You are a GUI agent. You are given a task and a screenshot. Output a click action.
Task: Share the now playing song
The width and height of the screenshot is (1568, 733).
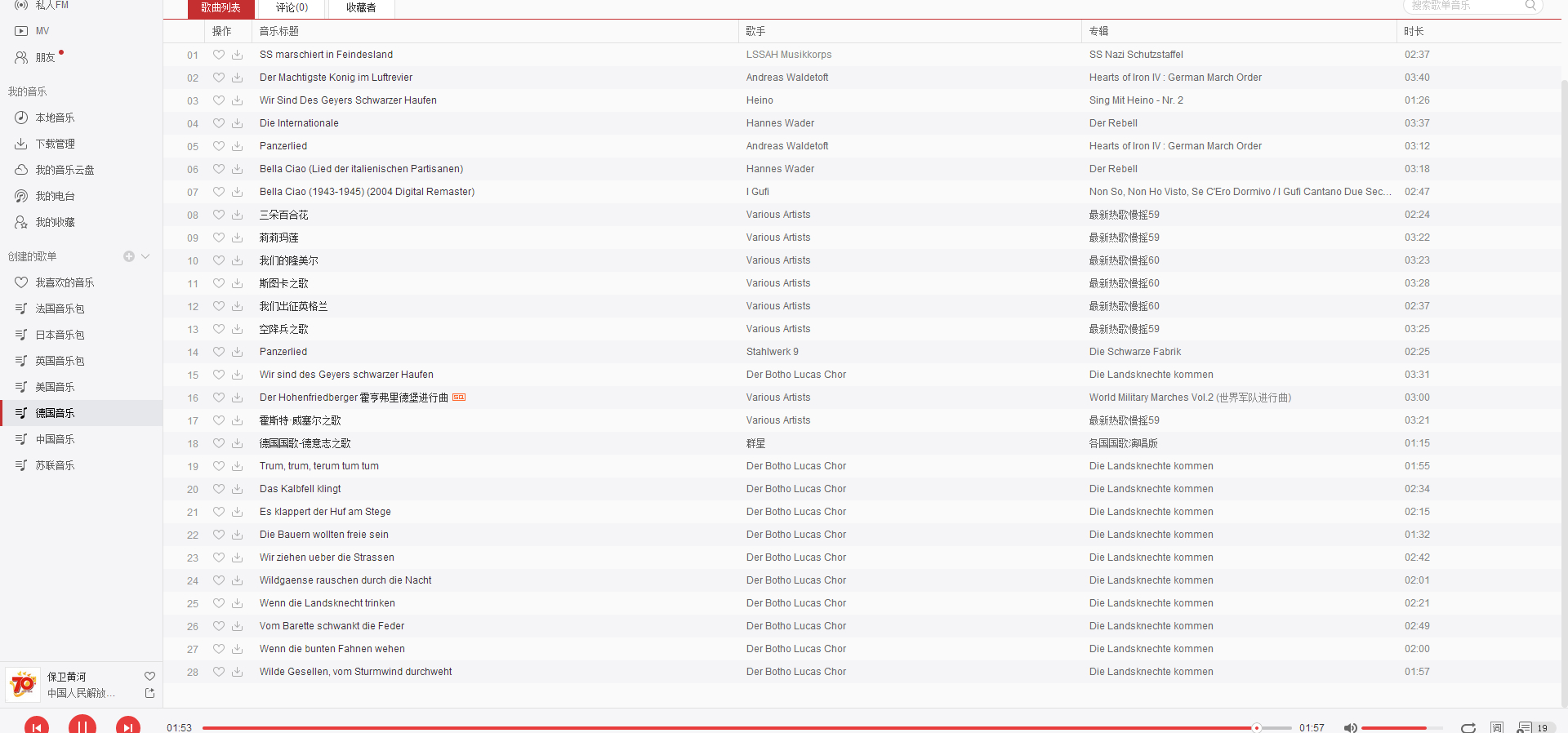coord(149,693)
